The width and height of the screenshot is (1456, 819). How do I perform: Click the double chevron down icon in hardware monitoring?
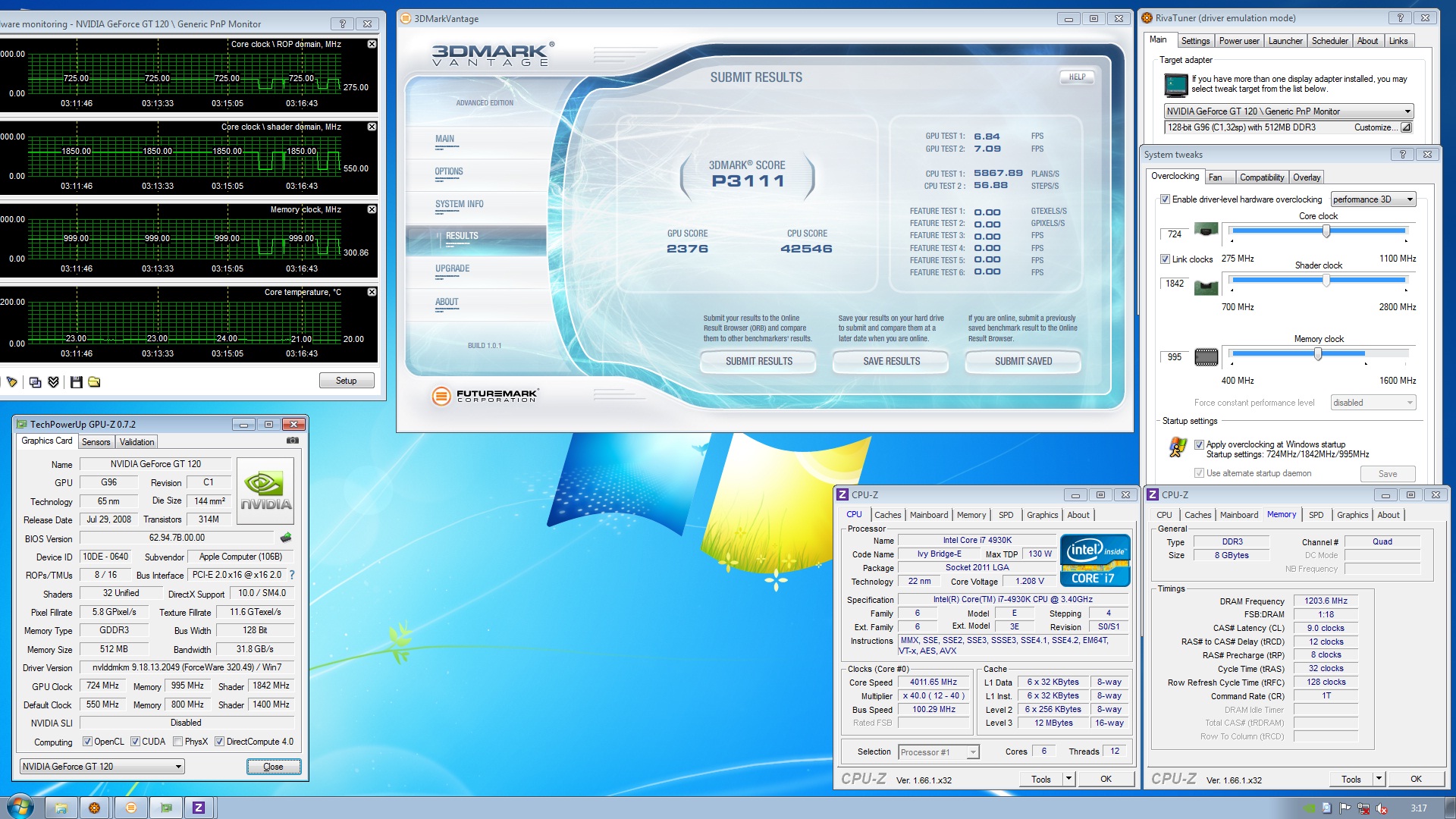(x=53, y=382)
